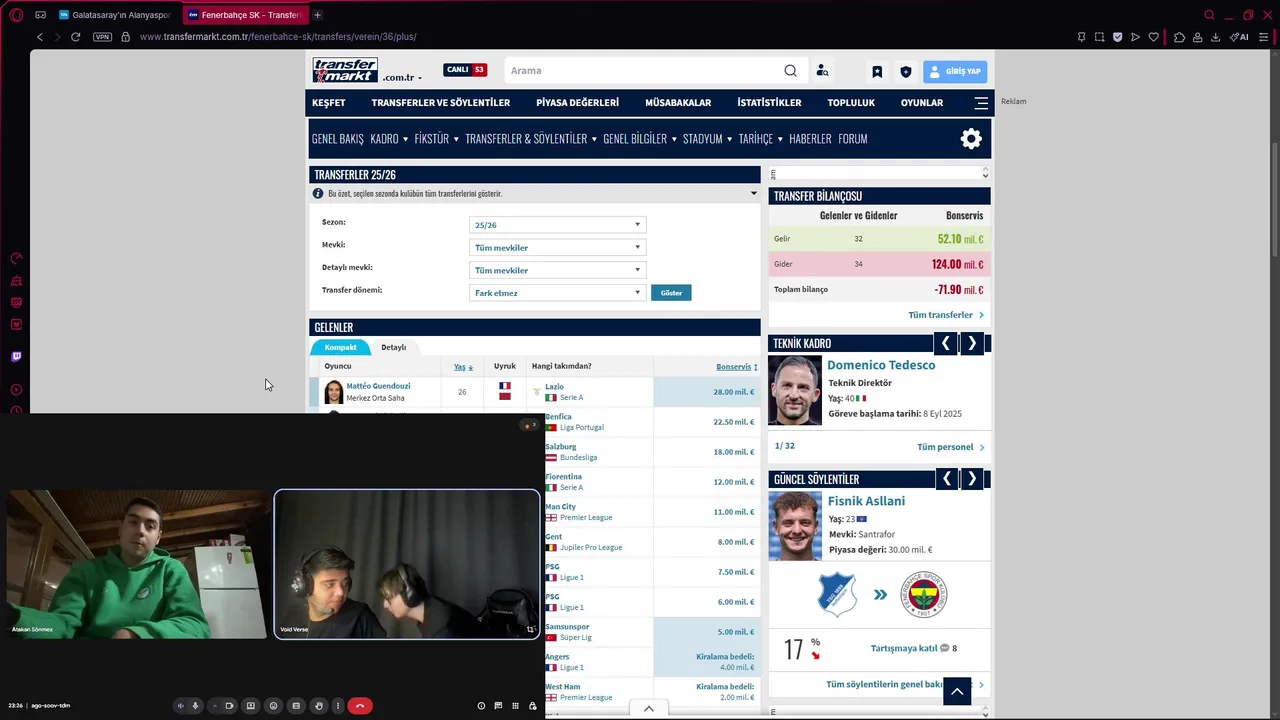Viewport: 1280px width, 720px height.
Task: Open the Mevki dropdown
Action: (558, 248)
